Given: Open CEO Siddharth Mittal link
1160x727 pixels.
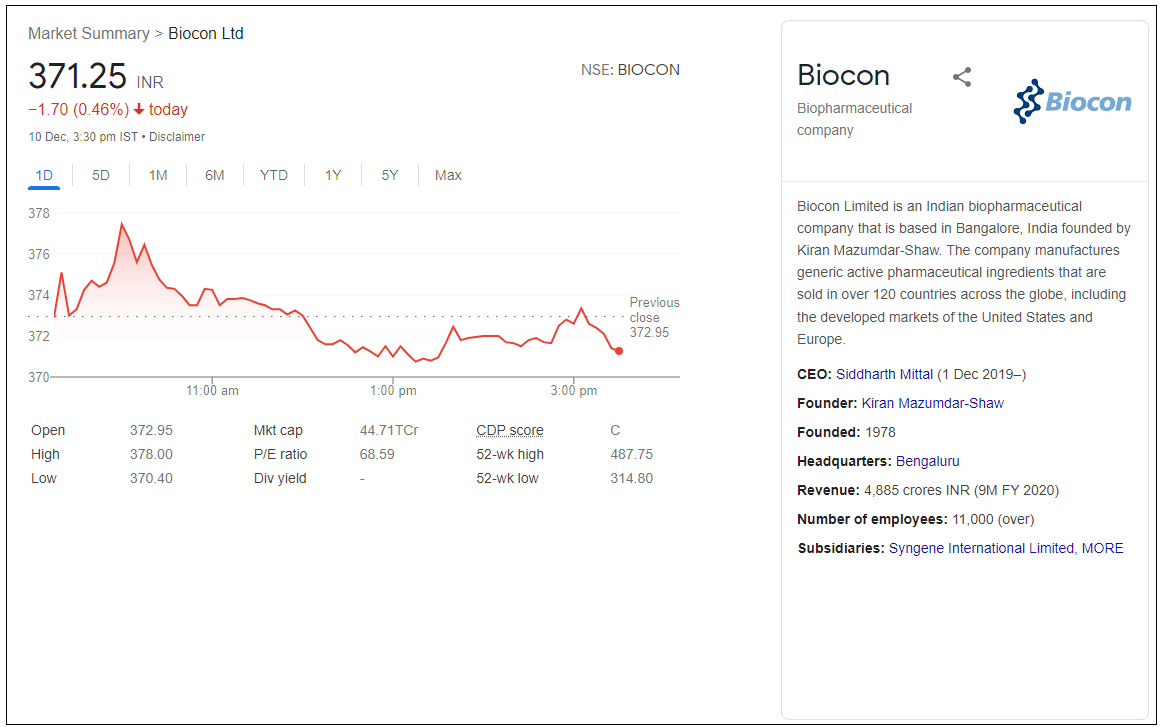Looking at the screenshot, I should [884, 374].
